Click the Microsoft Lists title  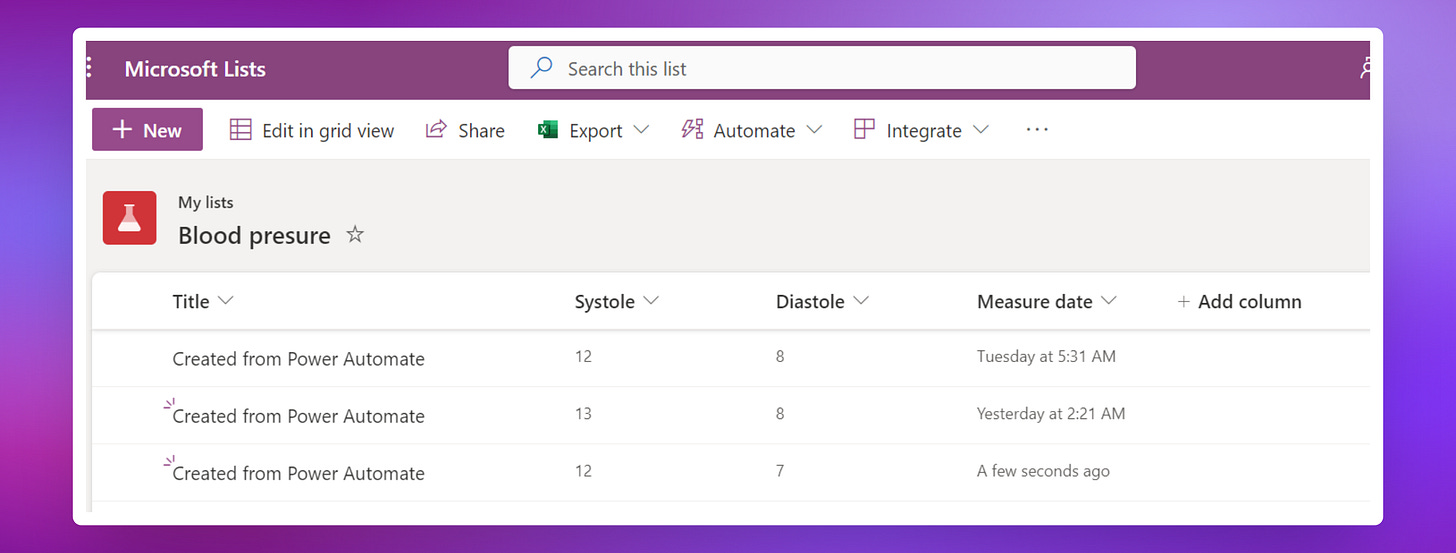pyautogui.click(x=195, y=69)
